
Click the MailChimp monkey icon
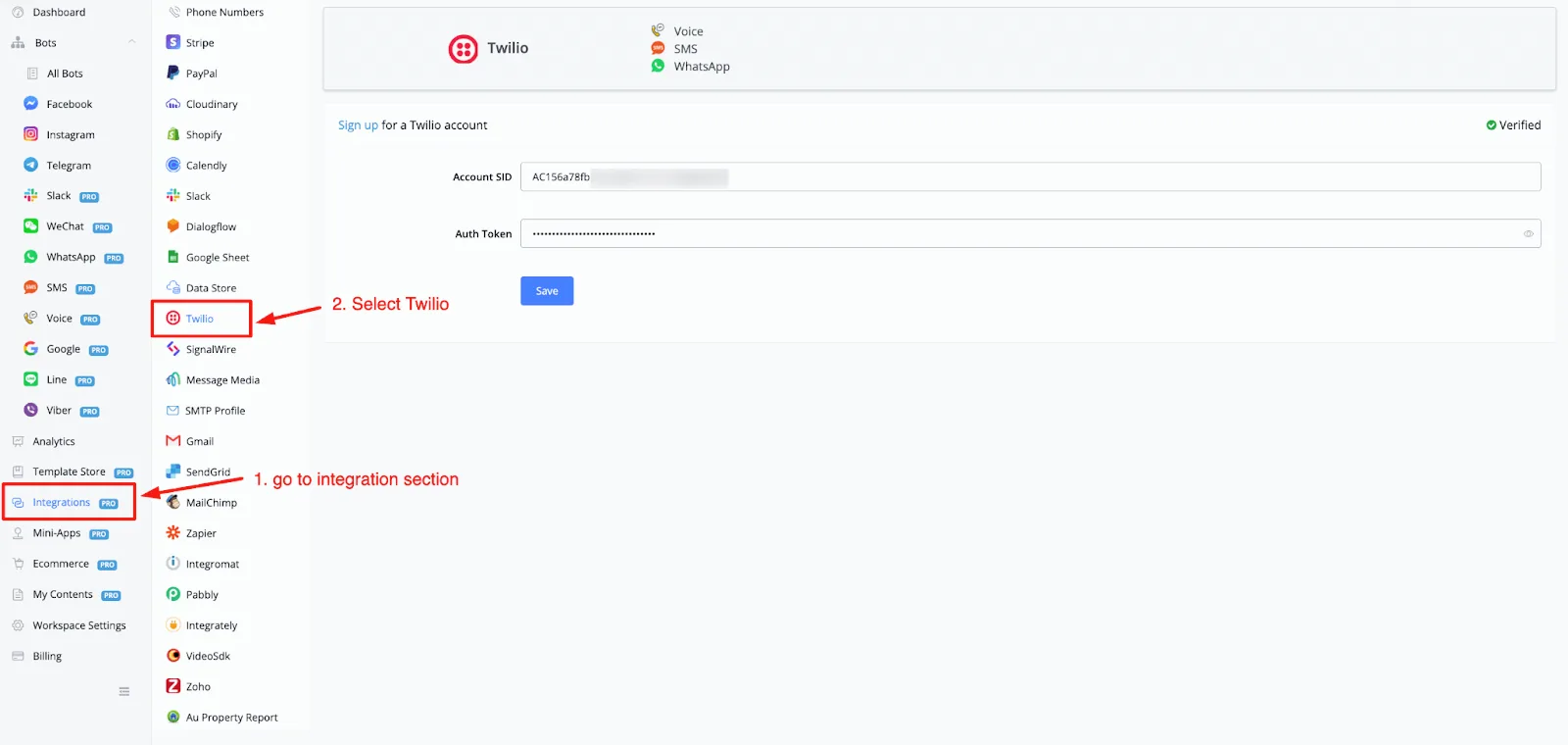click(173, 502)
